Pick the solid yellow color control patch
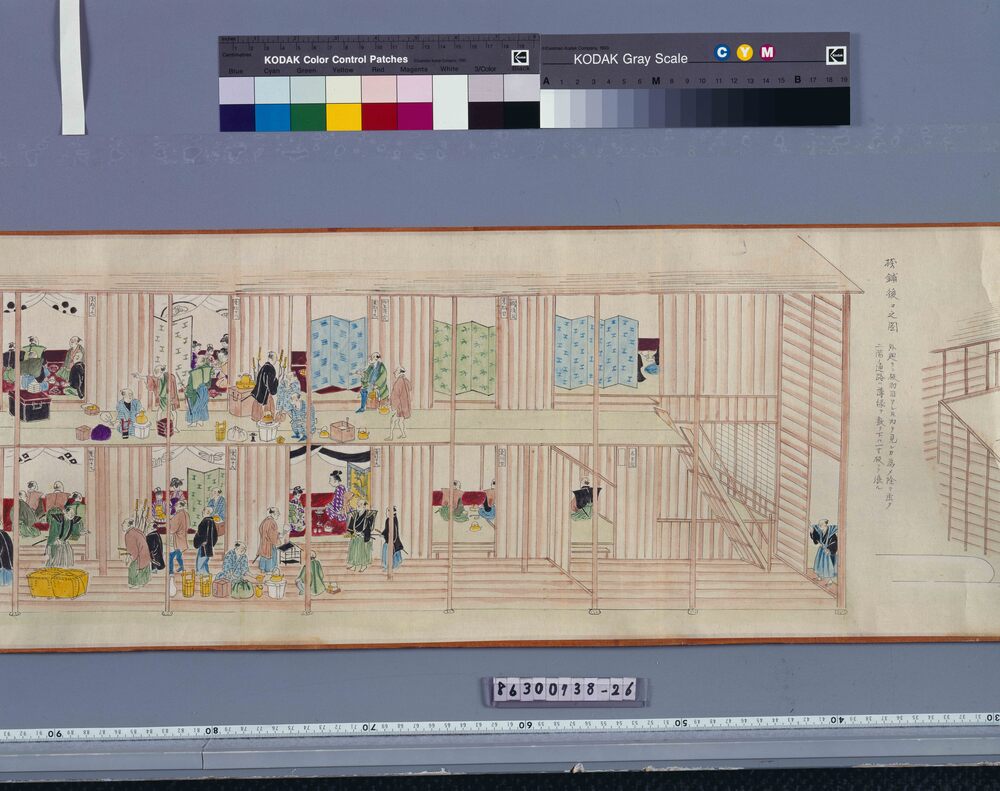This screenshot has height=791, width=1000. point(344,117)
